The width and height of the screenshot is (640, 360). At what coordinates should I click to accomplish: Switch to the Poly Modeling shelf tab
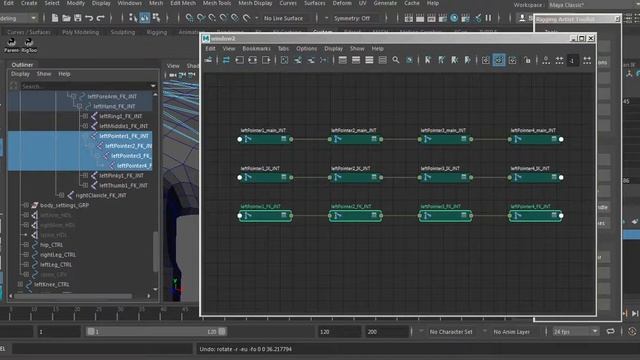tap(80, 32)
